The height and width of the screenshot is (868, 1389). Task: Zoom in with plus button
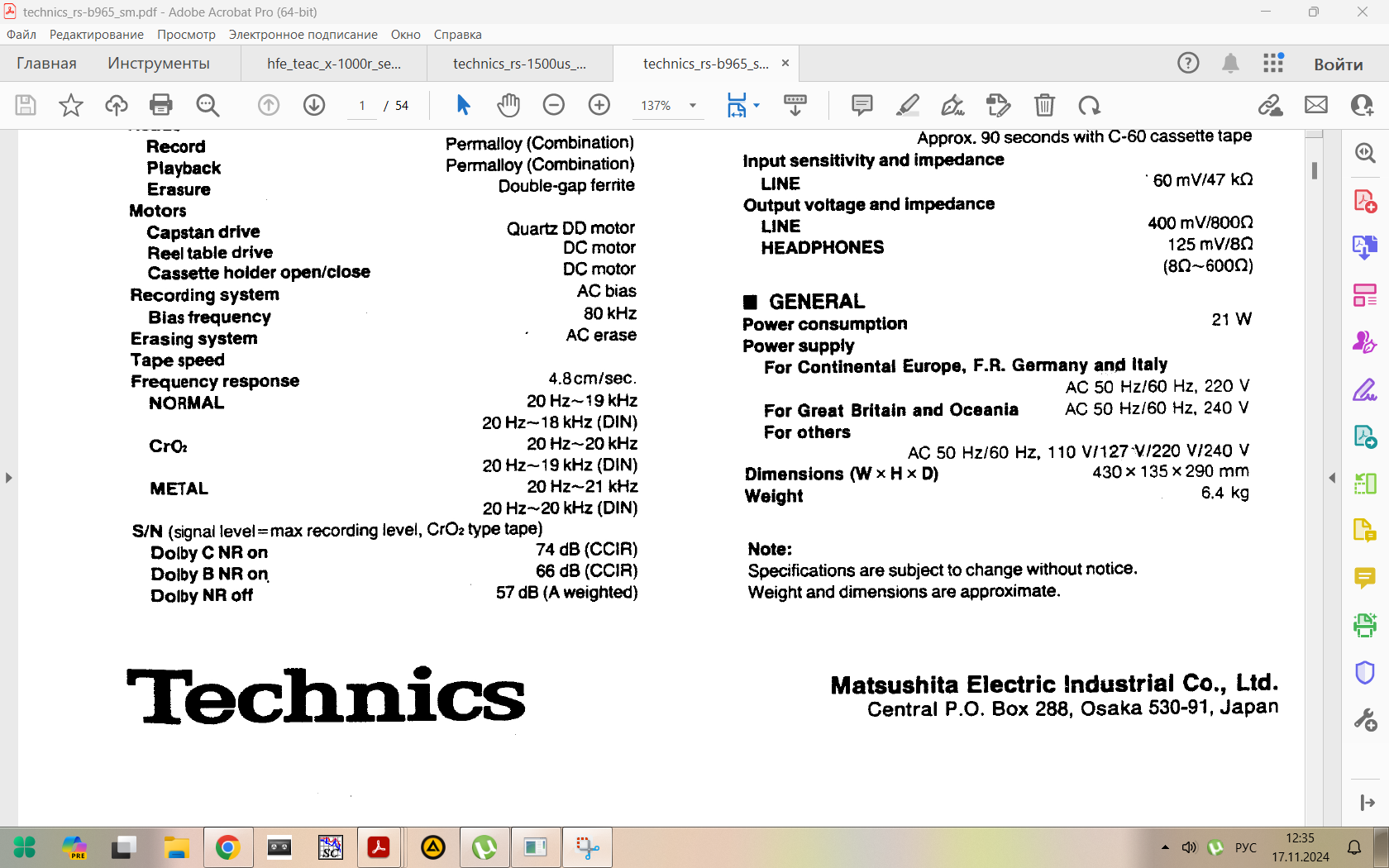[599, 105]
